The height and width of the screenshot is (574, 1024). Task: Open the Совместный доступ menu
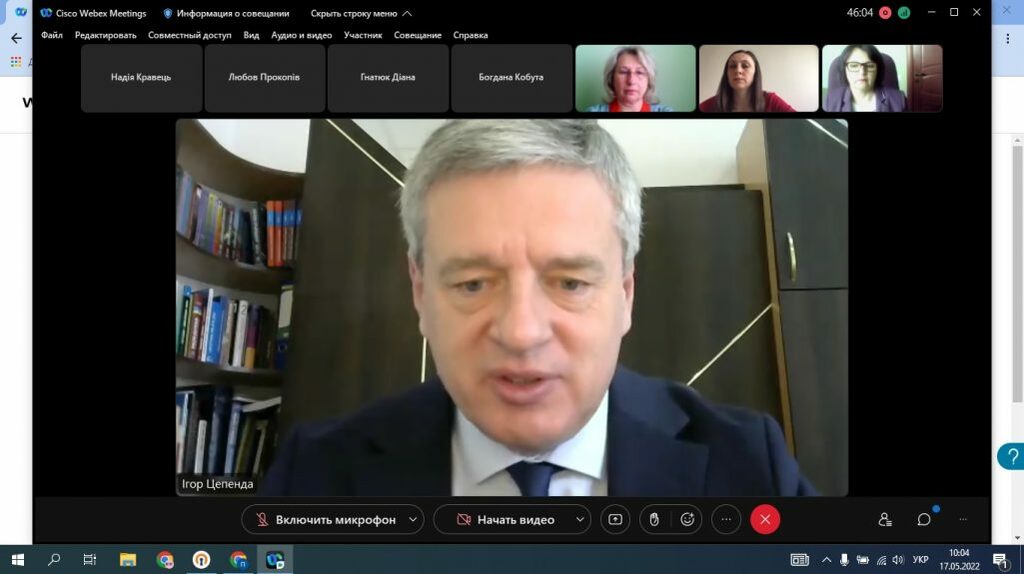(189, 35)
